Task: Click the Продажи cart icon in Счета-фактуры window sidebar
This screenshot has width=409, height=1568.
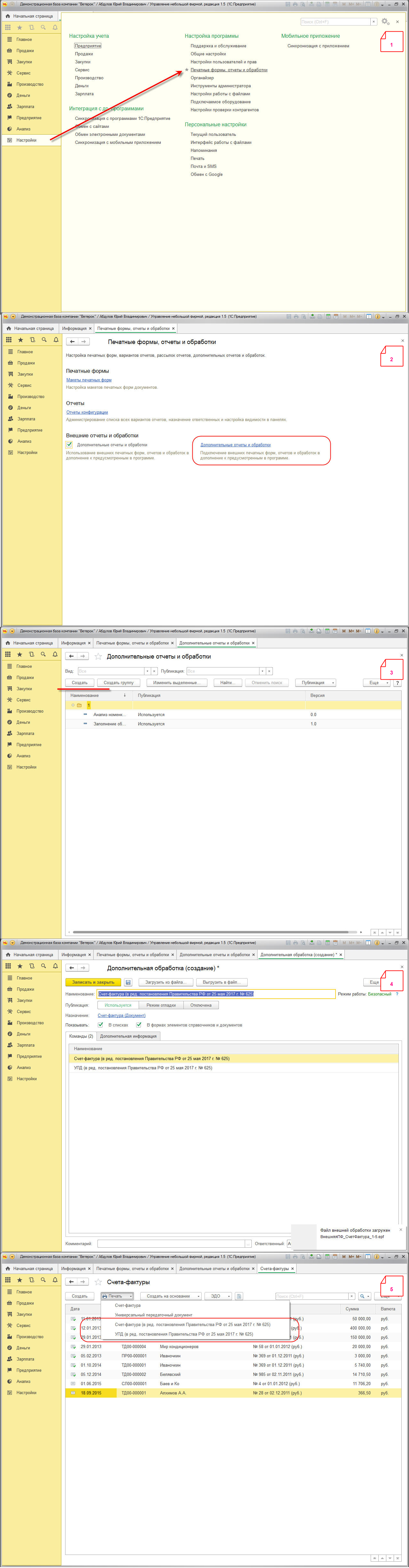Action: tap(9, 1303)
